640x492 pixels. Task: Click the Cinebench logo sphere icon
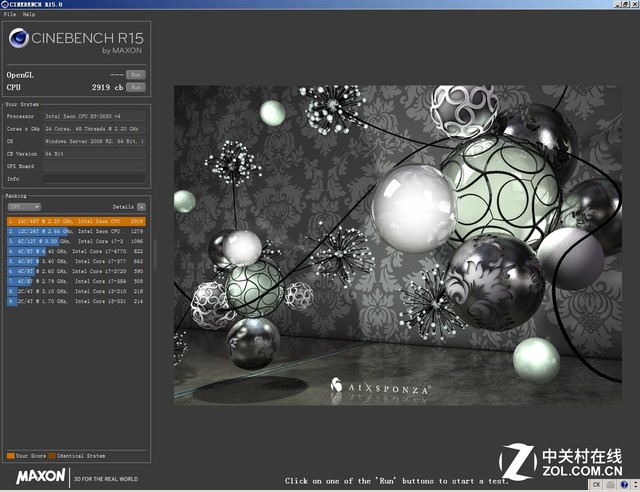[19, 38]
